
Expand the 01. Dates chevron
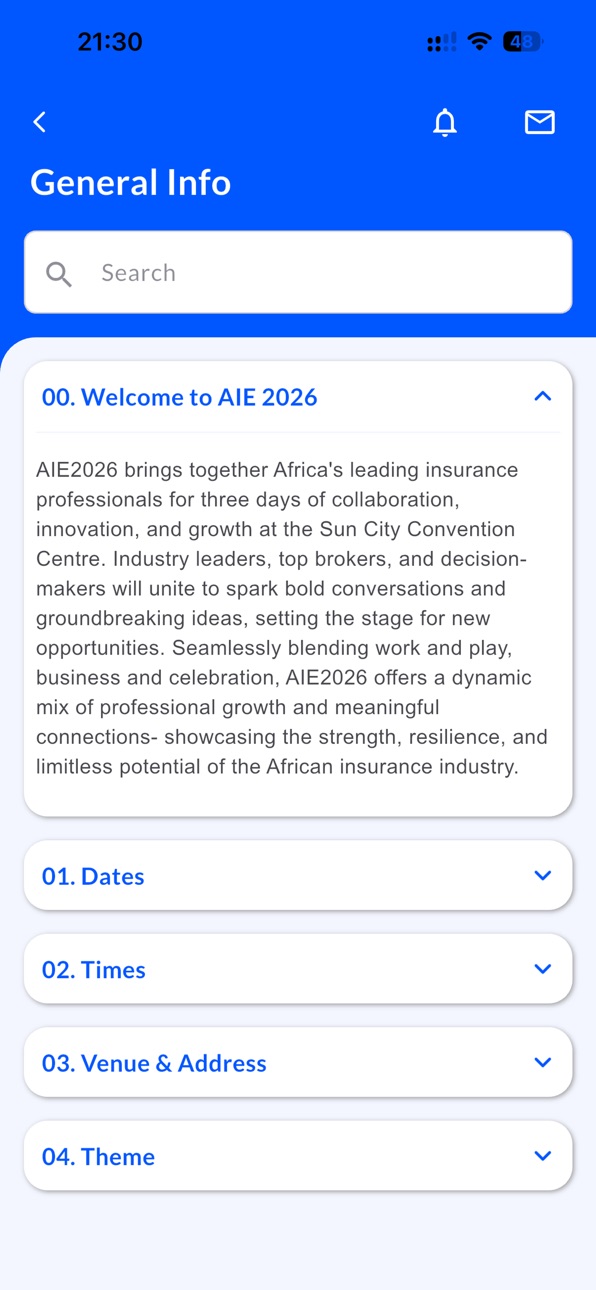pyautogui.click(x=543, y=876)
